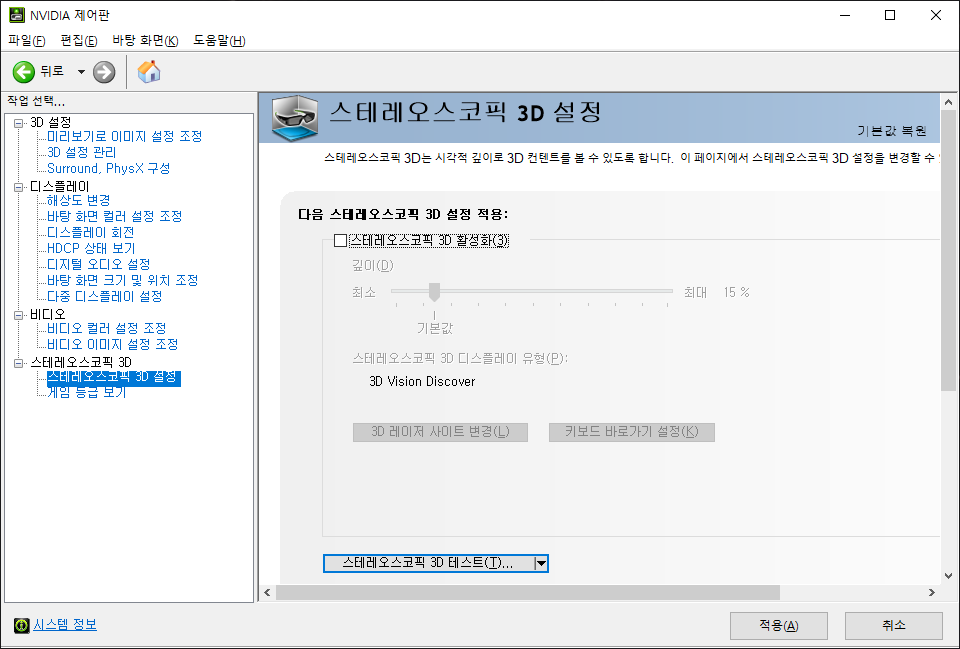960x649 pixels.
Task: Open 게임 등급 보기
Action: tap(86, 392)
